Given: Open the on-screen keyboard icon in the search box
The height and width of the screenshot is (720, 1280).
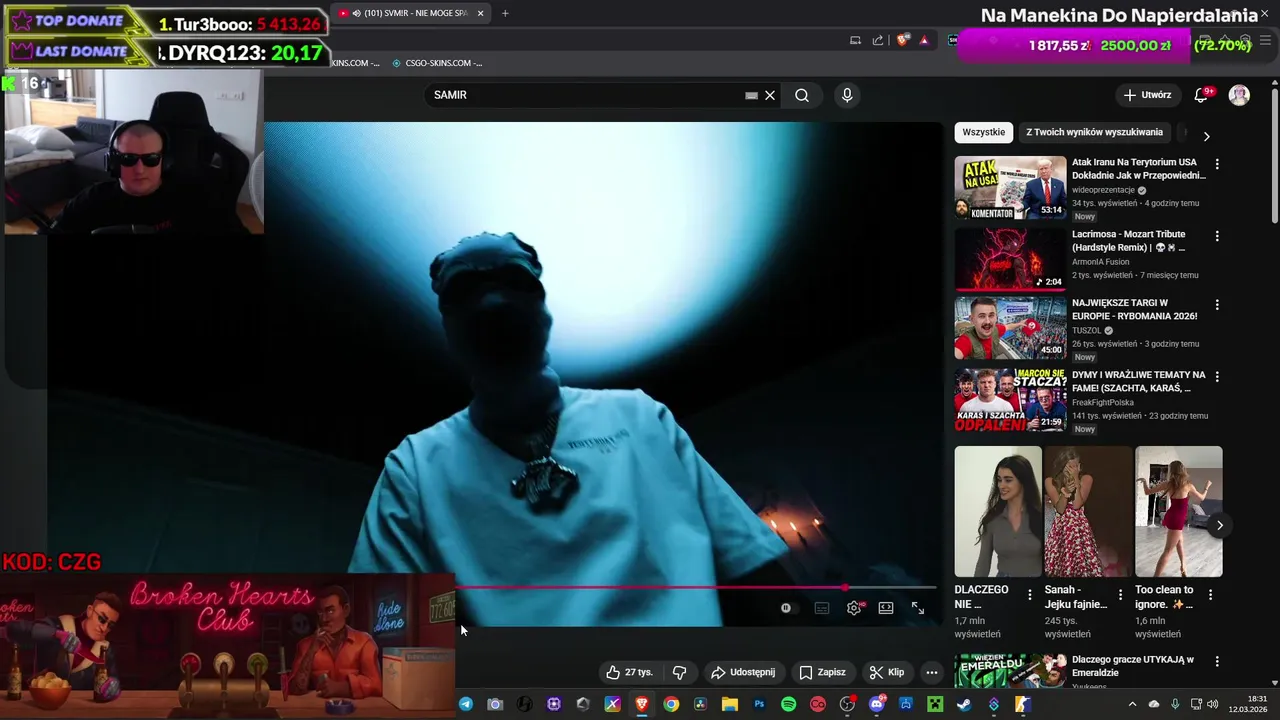Looking at the screenshot, I should click(751, 95).
